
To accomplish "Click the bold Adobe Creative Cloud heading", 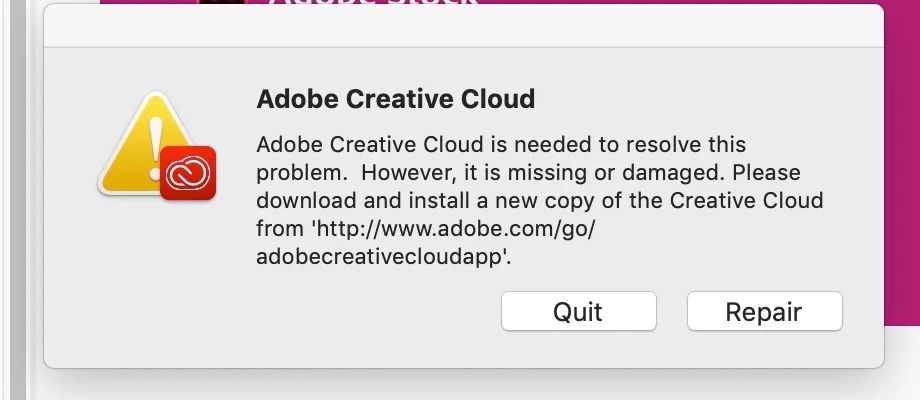I will click(x=396, y=99).
